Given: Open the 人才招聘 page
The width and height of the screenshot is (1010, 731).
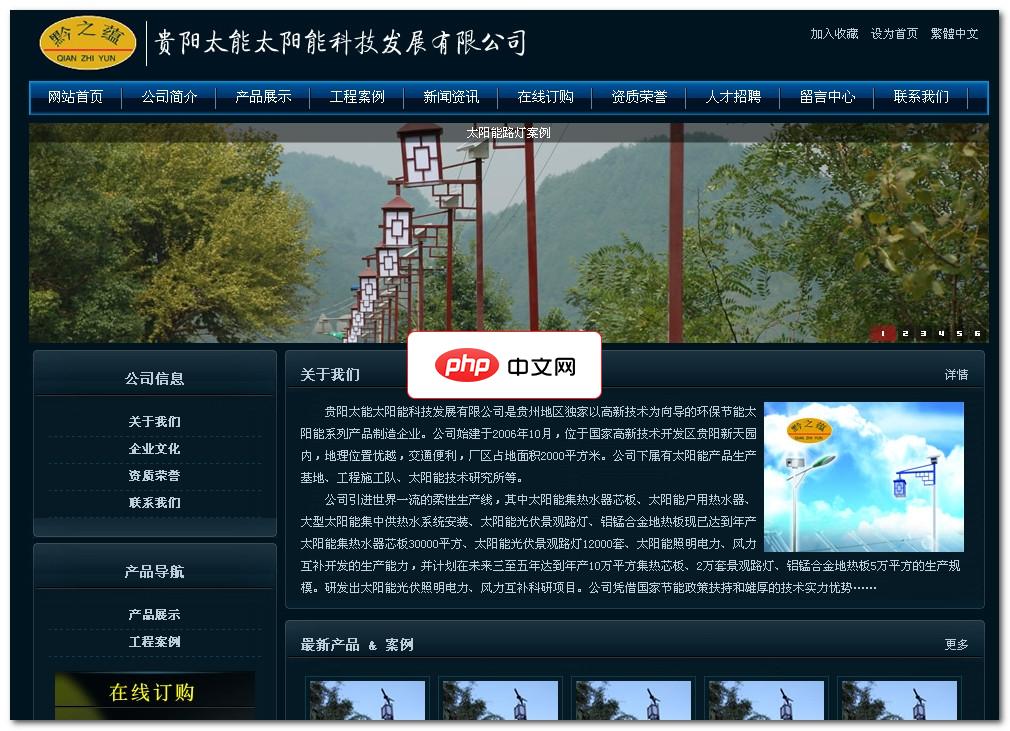Looking at the screenshot, I should [733, 97].
